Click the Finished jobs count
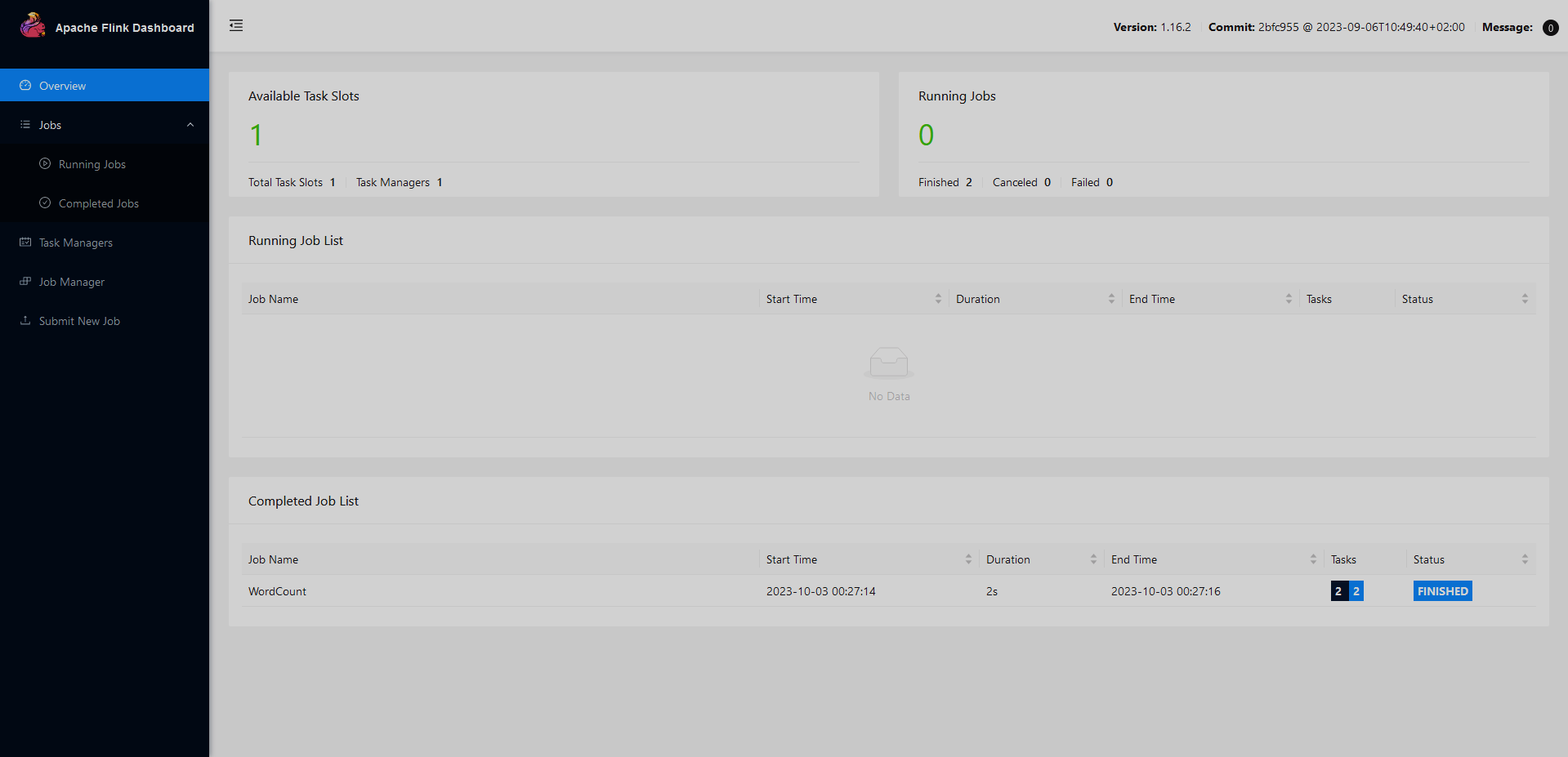Image resolution: width=1568 pixels, height=757 pixels. pos(945,182)
